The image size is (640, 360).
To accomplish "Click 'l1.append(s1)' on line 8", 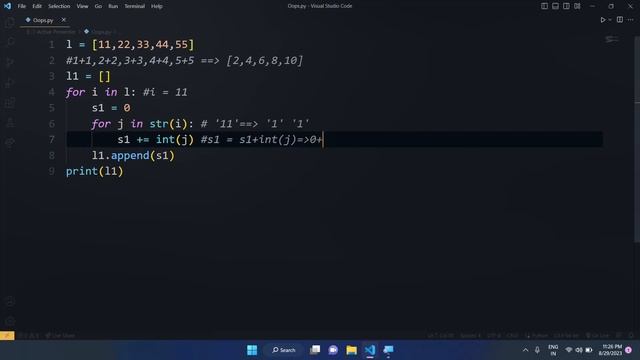I will (133, 156).
